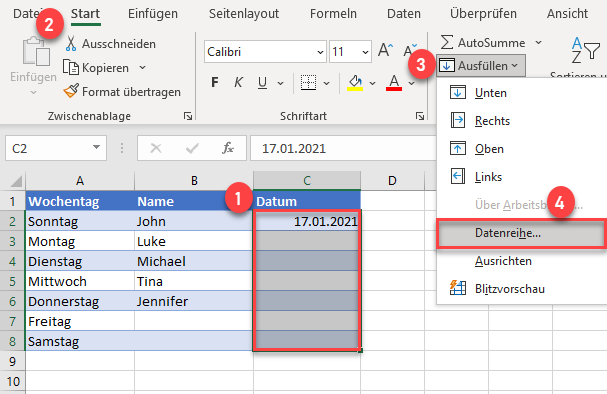Image resolution: width=607 pixels, height=394 pixels.
Task: Expand the Einfügen paste options arrow
Action: [x=33, y=93]
